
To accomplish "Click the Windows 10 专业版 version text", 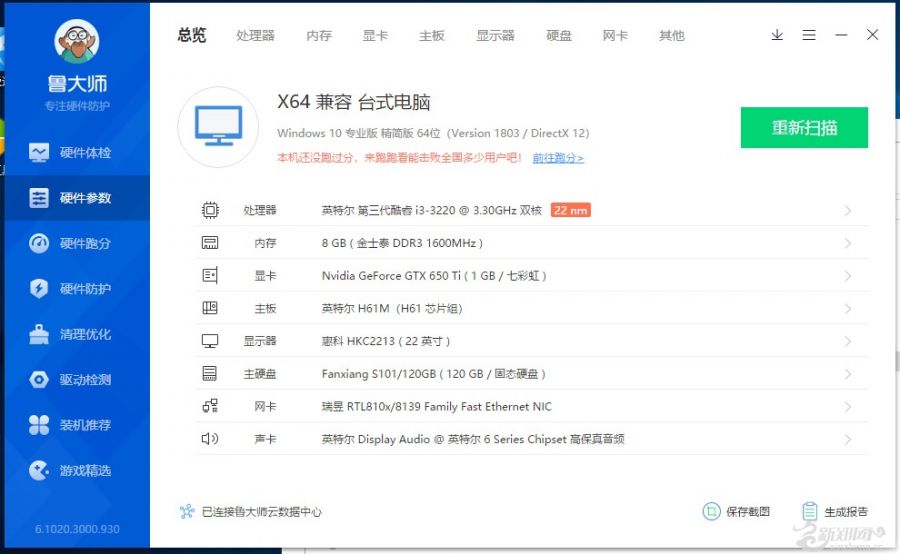I will click(x=433, y=133).
